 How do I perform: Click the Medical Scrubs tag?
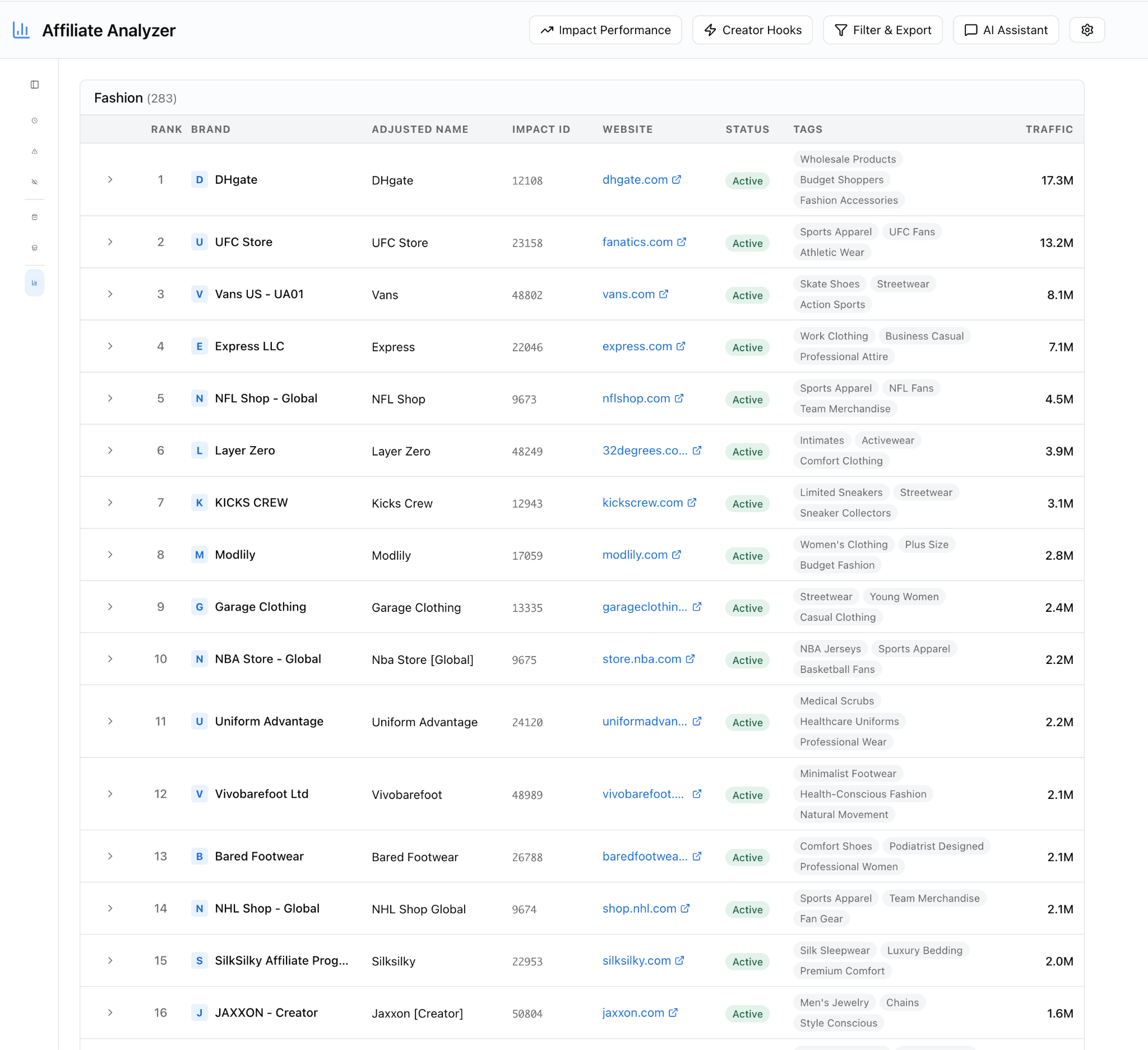click(x=836, y=701)
